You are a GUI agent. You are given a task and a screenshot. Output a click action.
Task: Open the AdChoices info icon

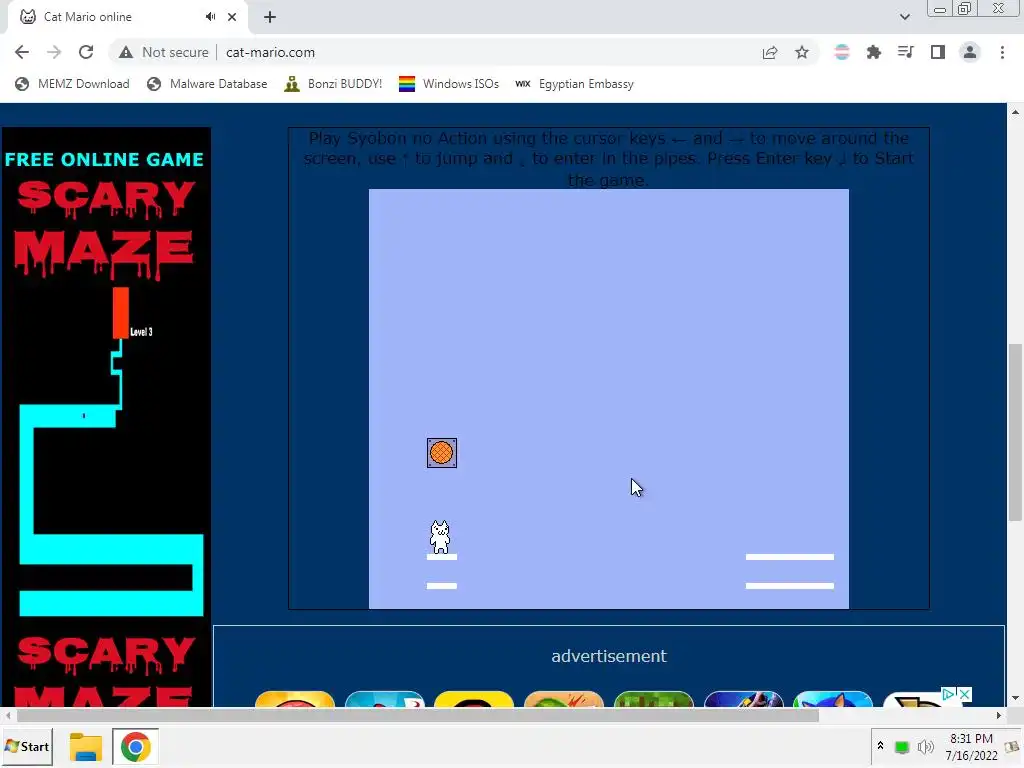tap(949, 694)
